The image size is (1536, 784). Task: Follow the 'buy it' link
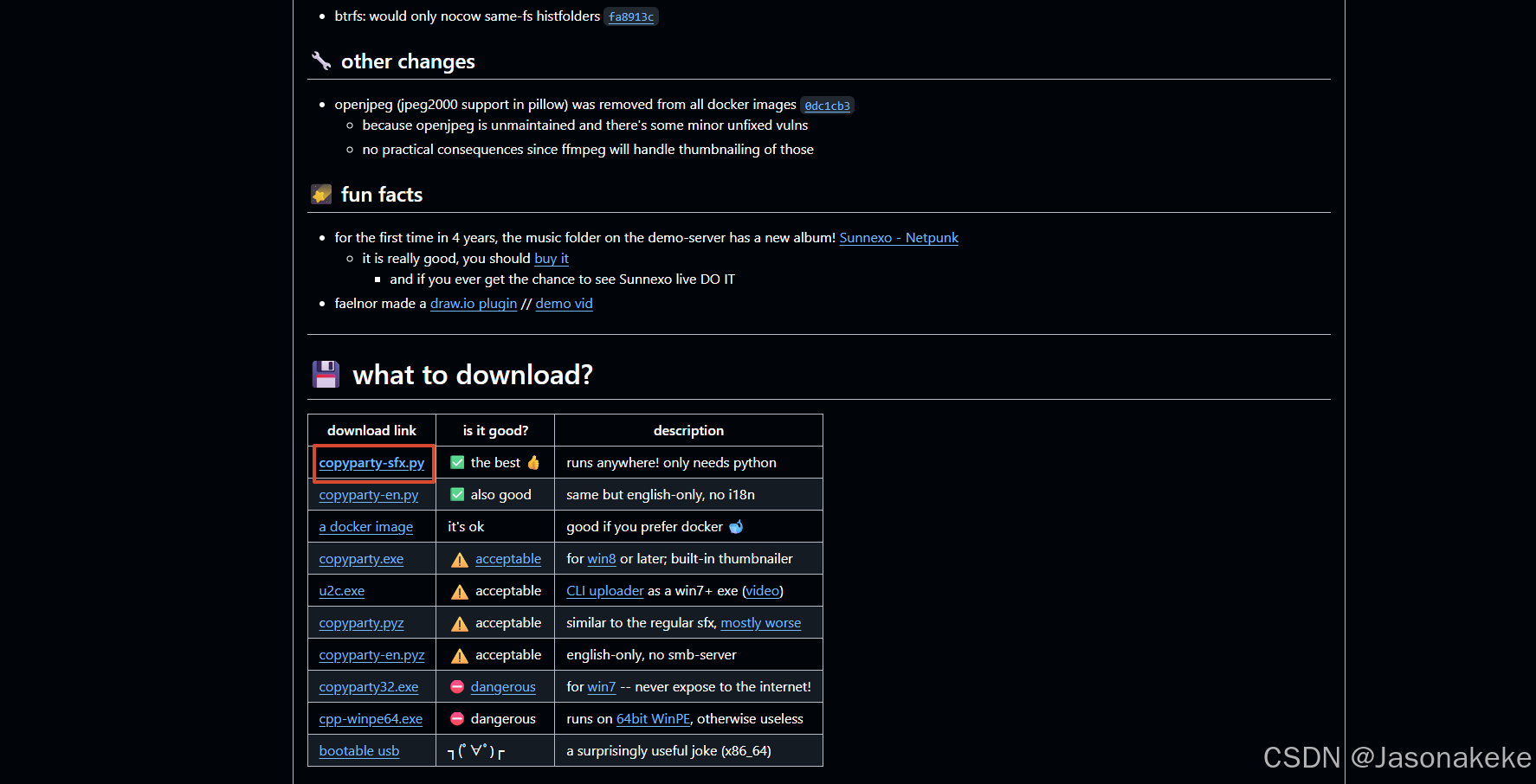[552, 259]
